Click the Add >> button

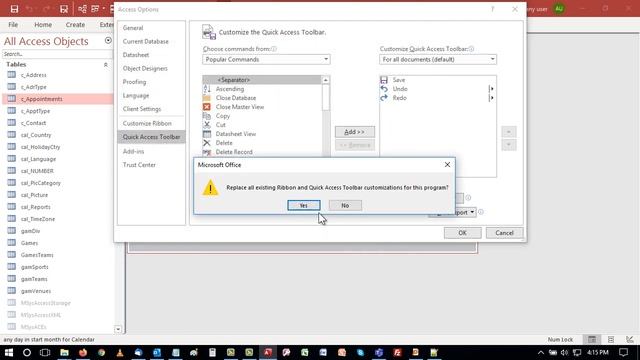(355, 132)
